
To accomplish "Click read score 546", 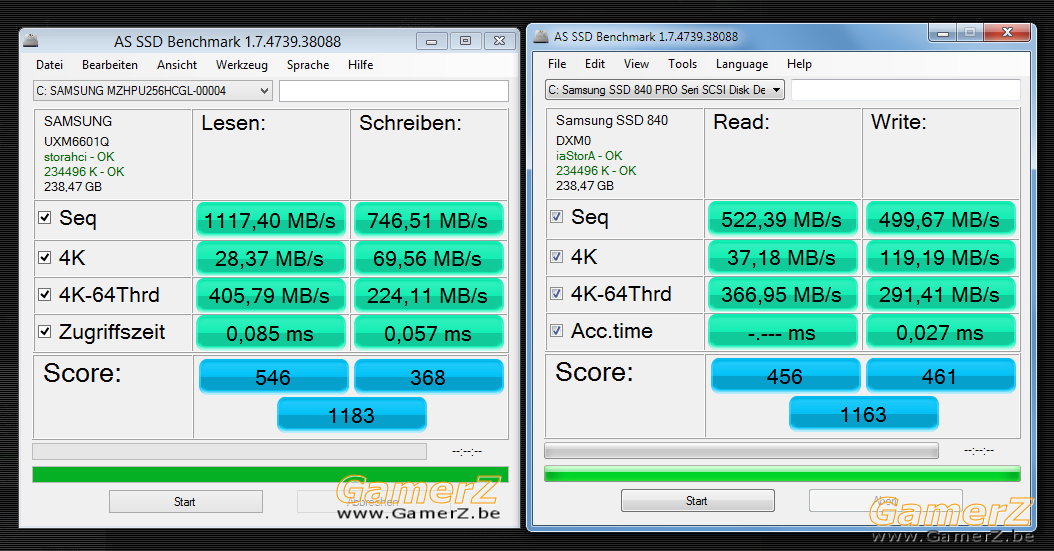I will point(274,376).
